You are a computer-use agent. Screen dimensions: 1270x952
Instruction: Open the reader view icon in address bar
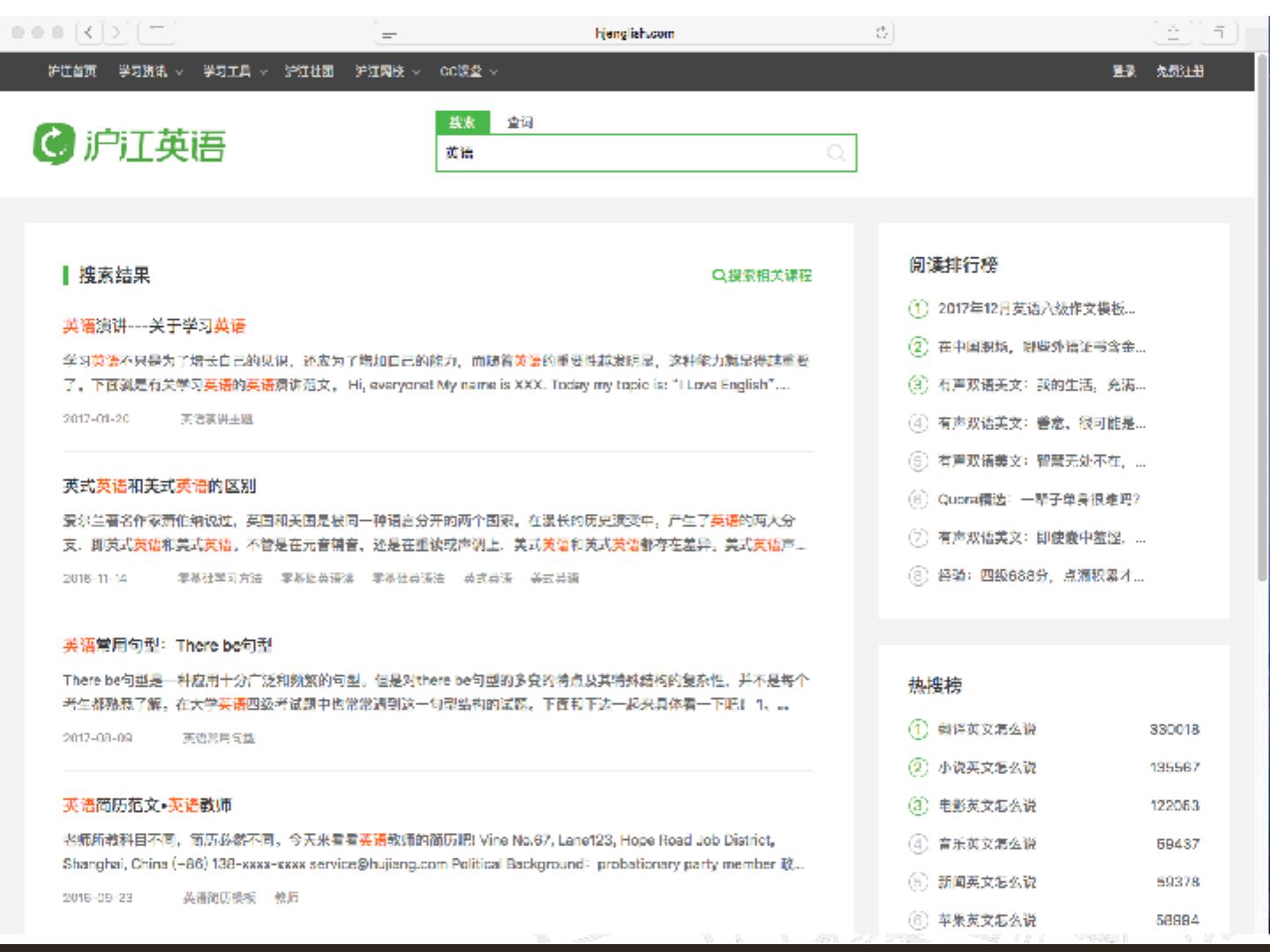click(x=389, y=34)
